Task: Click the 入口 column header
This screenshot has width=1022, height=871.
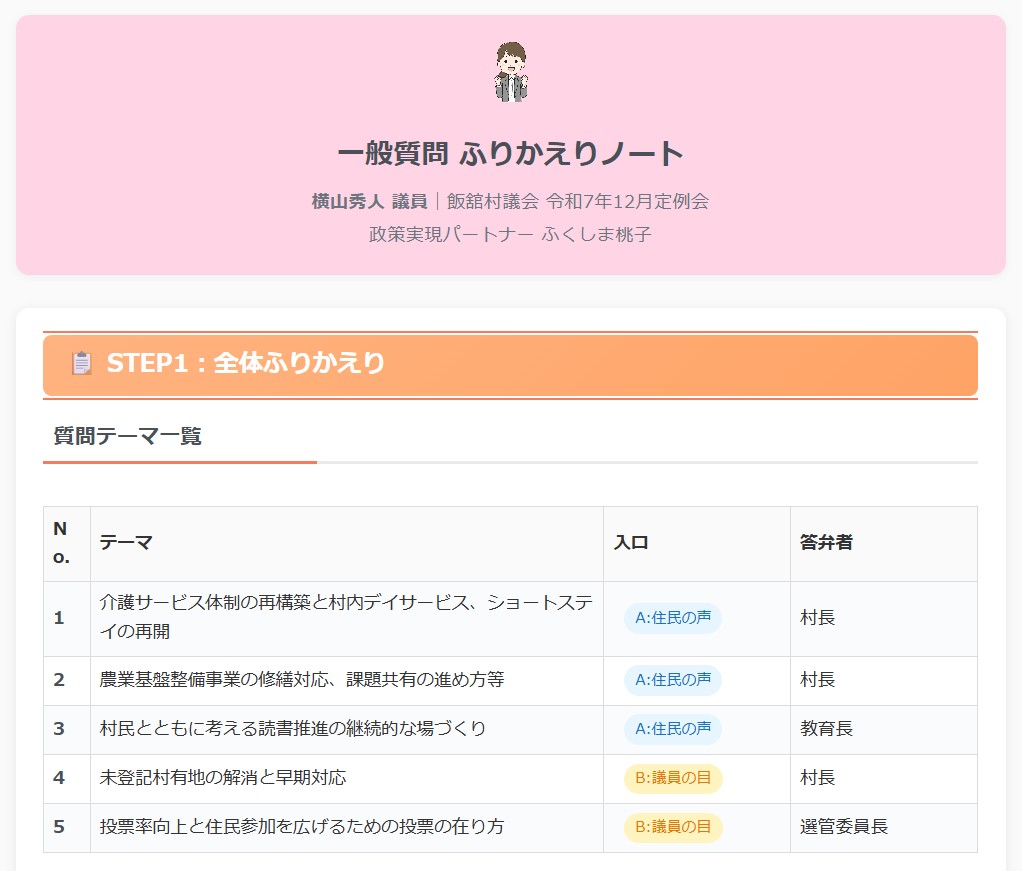Action: 631,543
